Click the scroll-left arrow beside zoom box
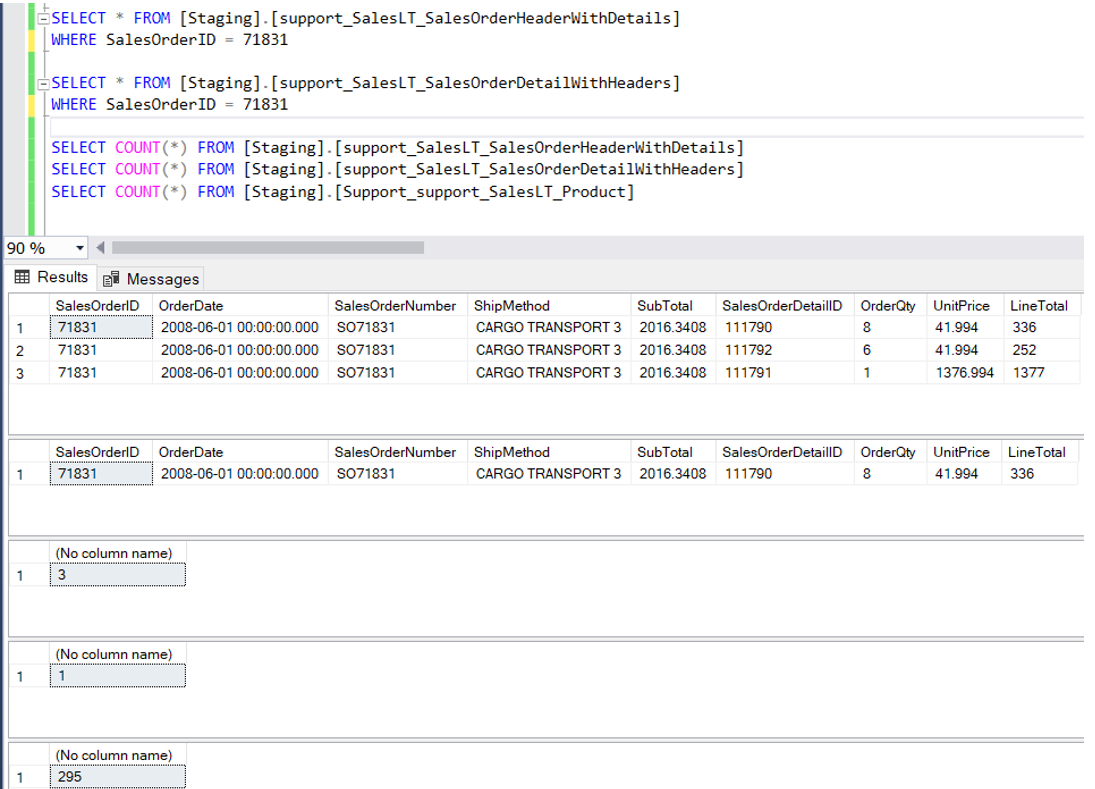The width and height of the screenshot is (1095, 789). point(100,247)
